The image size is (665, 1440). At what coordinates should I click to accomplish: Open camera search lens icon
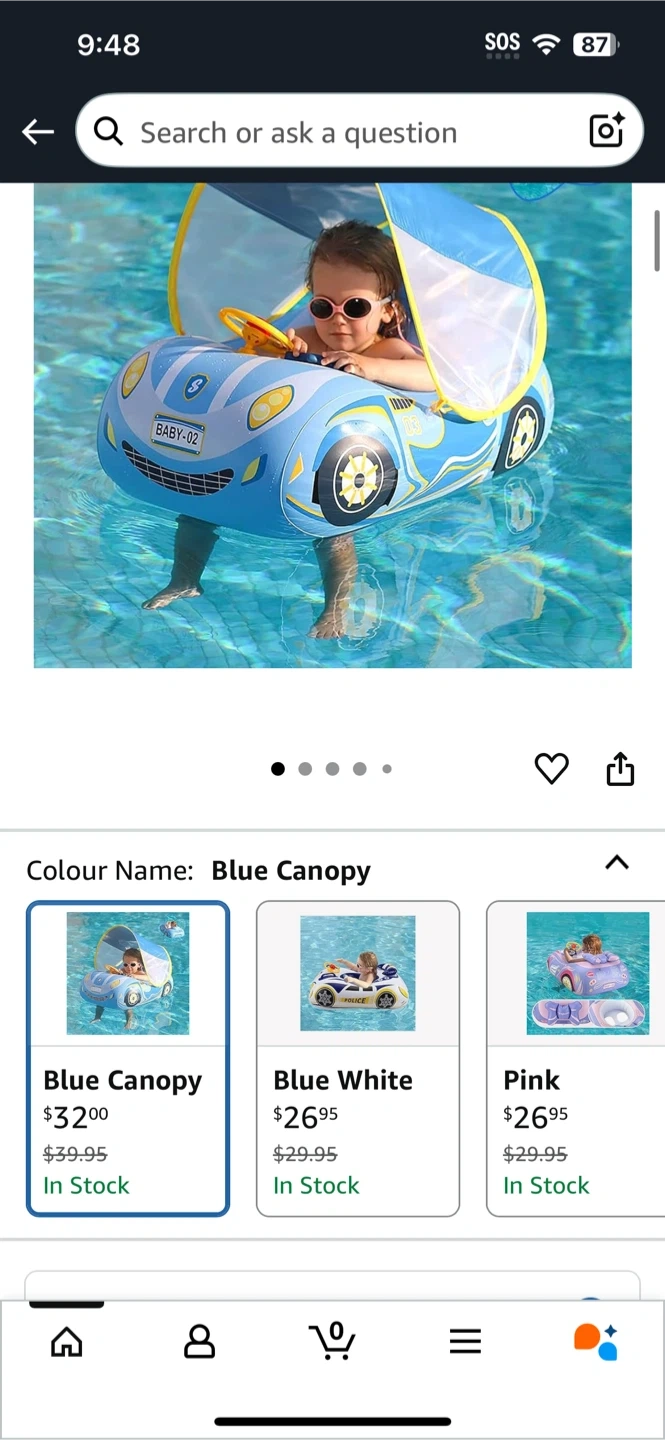(x=606, y=131)
